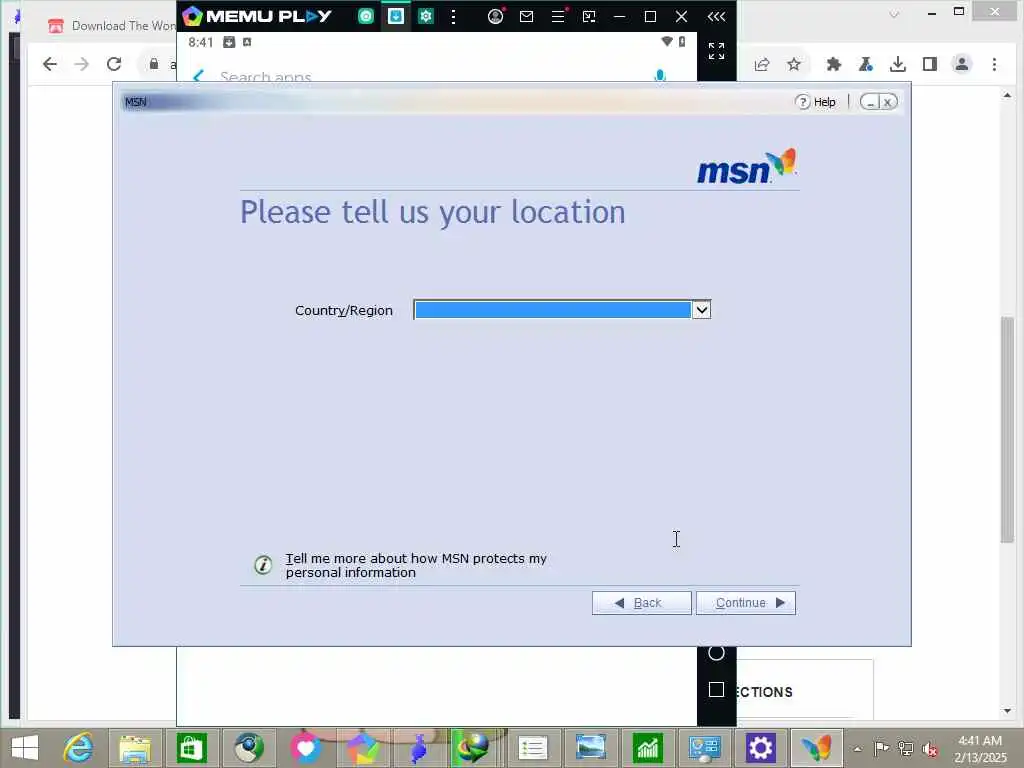
Task: Open File Explorer from taskbar
Action: click(x=135, y=748)
